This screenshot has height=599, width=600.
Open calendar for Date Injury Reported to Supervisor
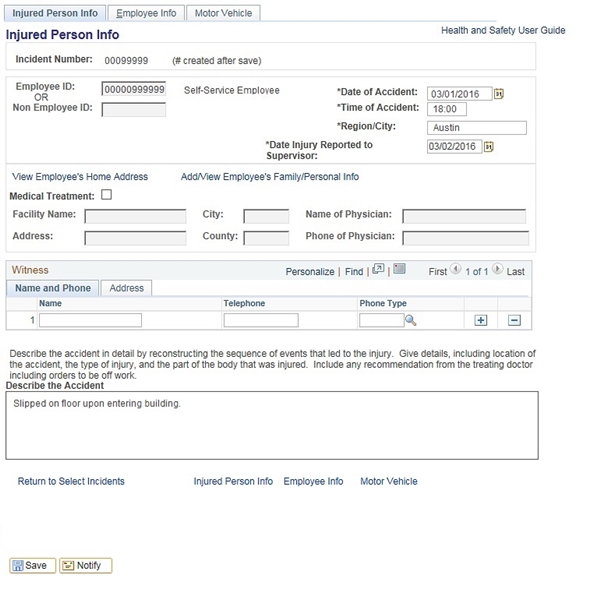pyautogui.click(x=488, y=147)
